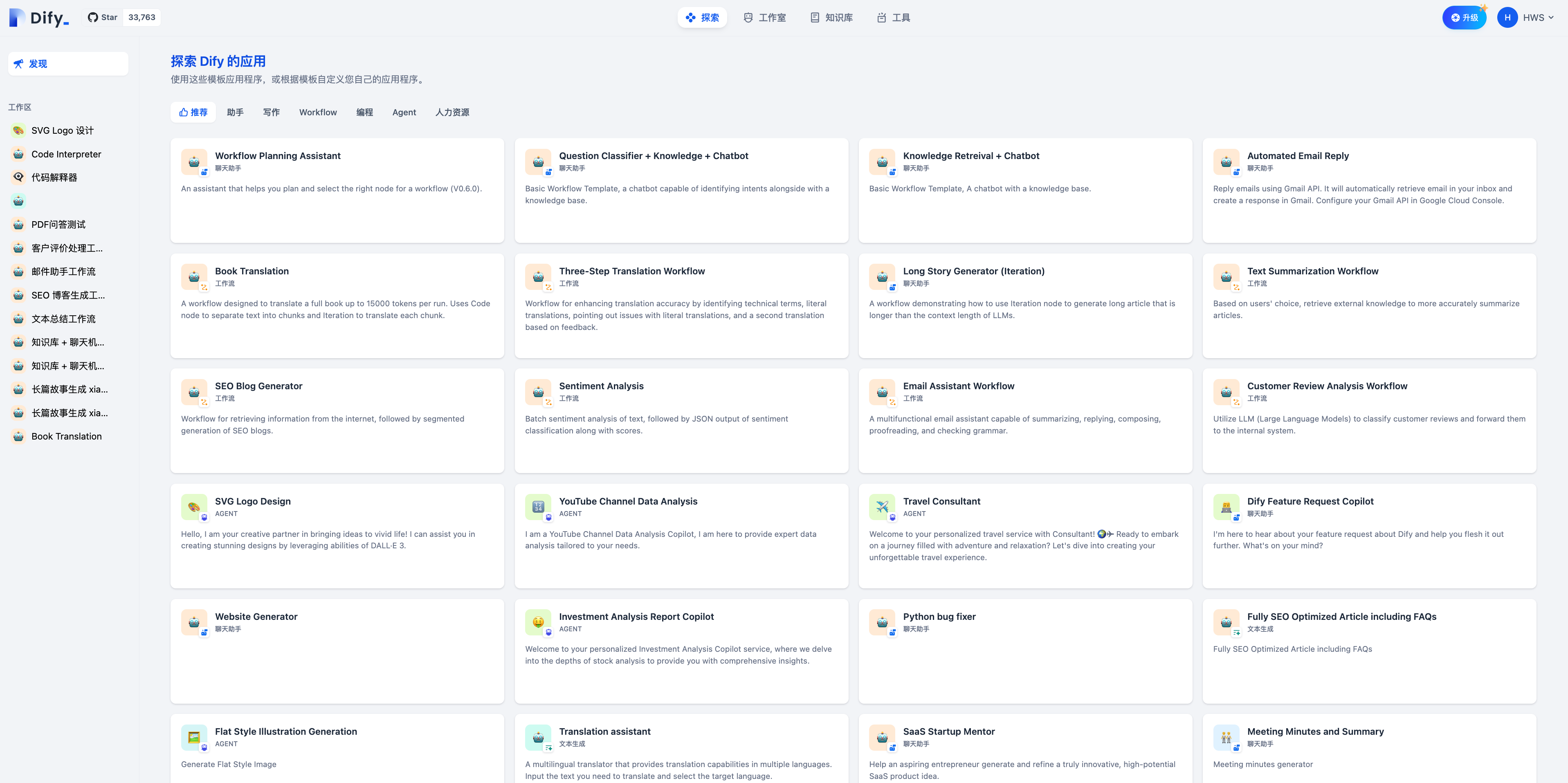The height and width of the screenshot is (783, 1568).
Task: Click Flat Style Illustration Generation icon
Action: click(193, 737)
